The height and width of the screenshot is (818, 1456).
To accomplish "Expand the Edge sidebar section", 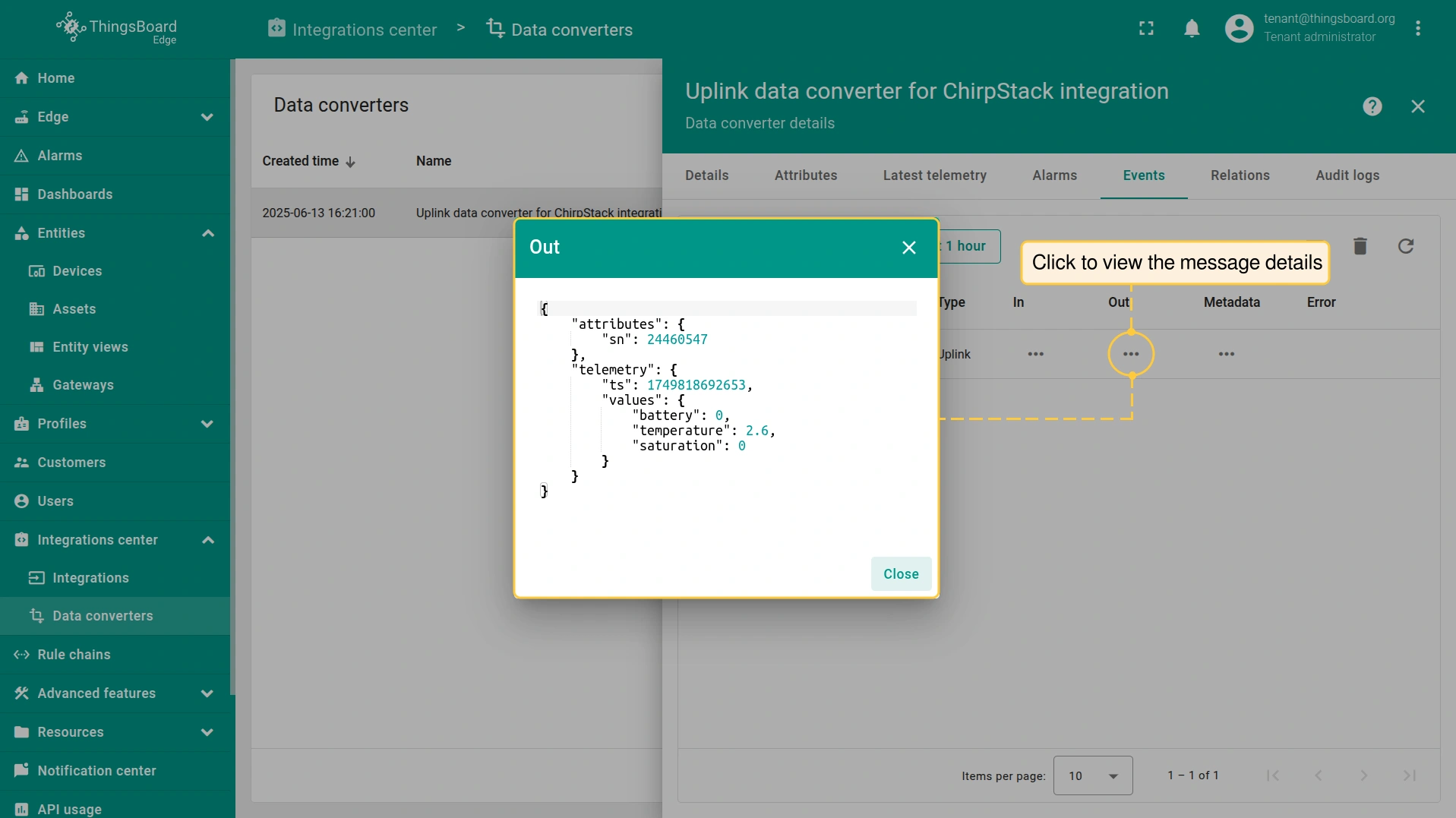I will tap(207, 117).
